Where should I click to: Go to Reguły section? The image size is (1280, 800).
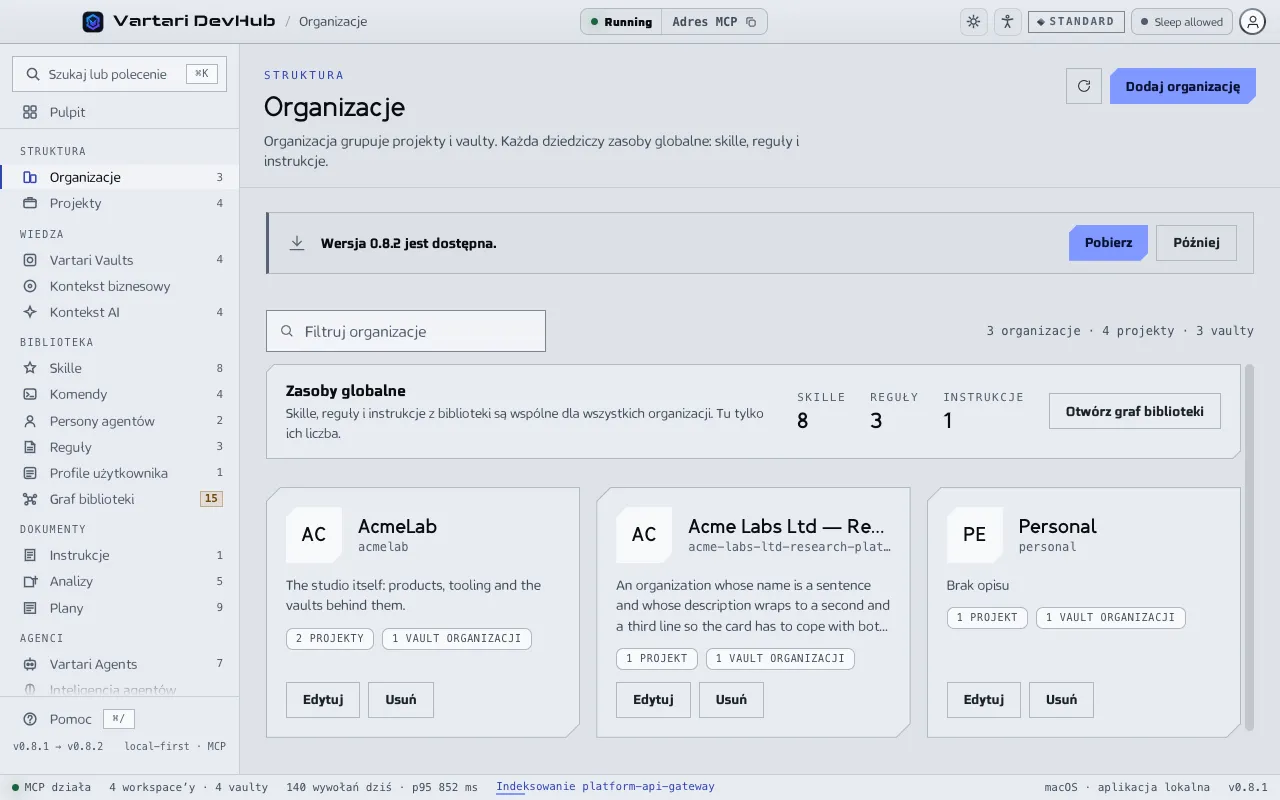click(120, 447)
